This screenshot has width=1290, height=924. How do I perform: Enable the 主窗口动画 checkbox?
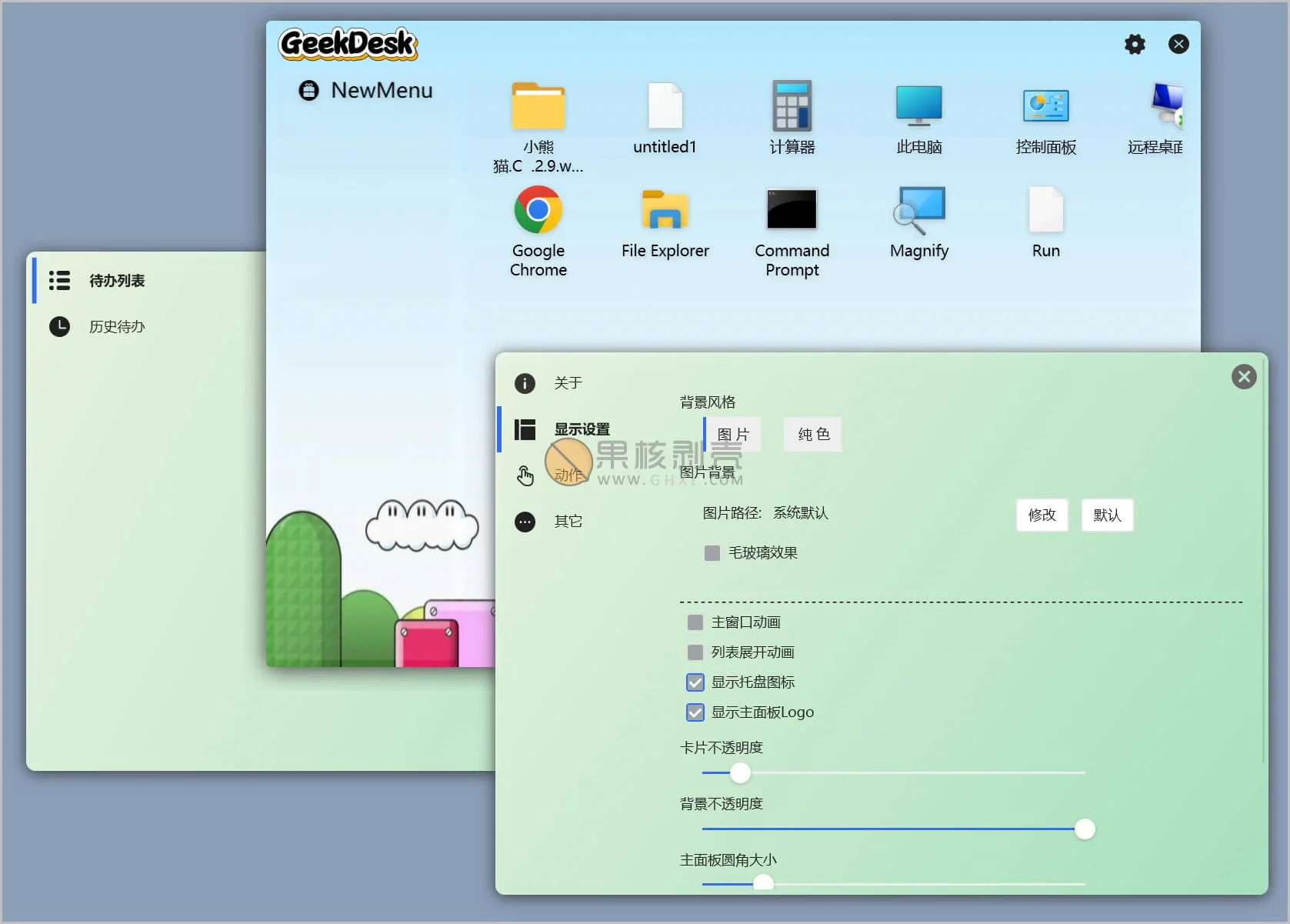pos(695,622)
